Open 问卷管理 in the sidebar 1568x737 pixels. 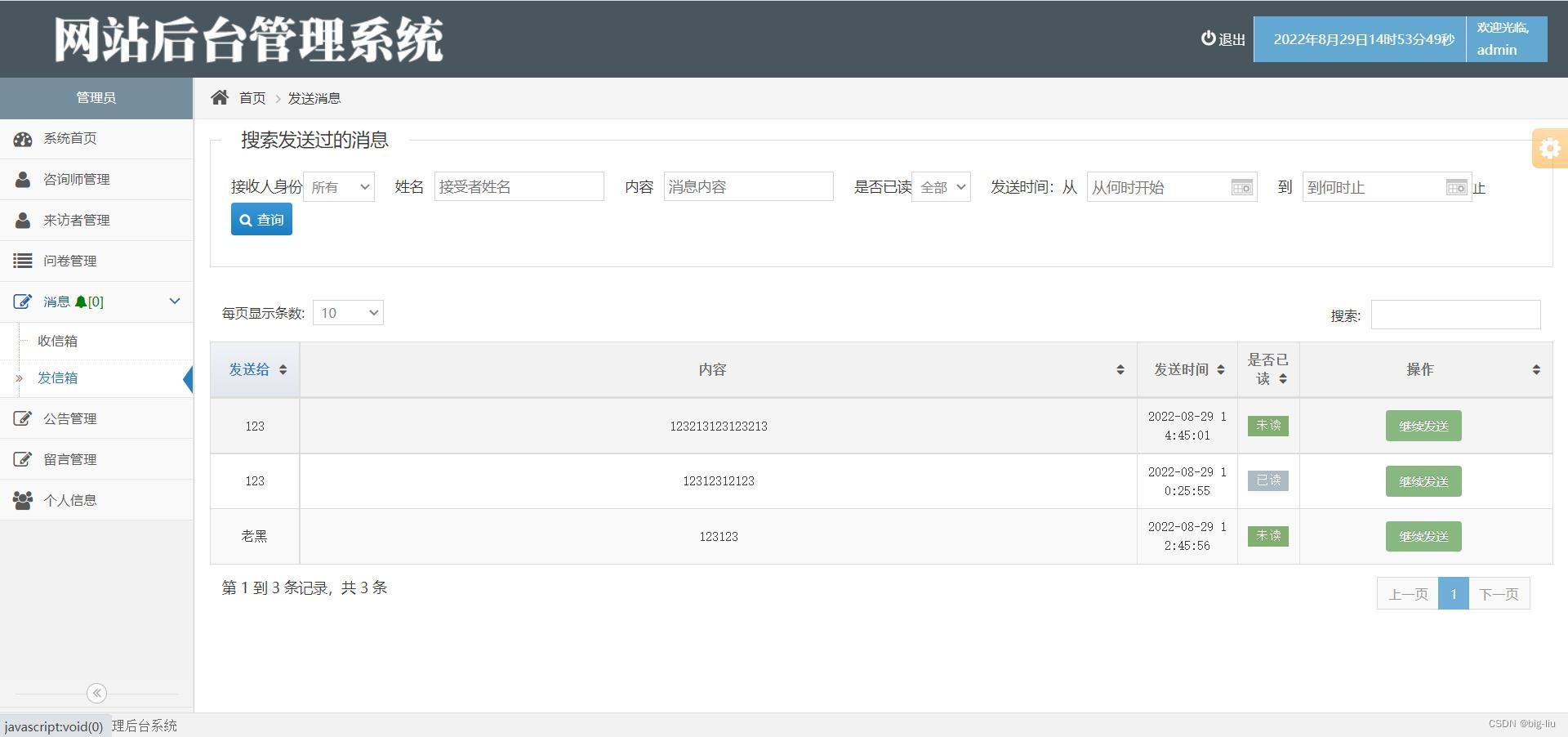[96, 261]
